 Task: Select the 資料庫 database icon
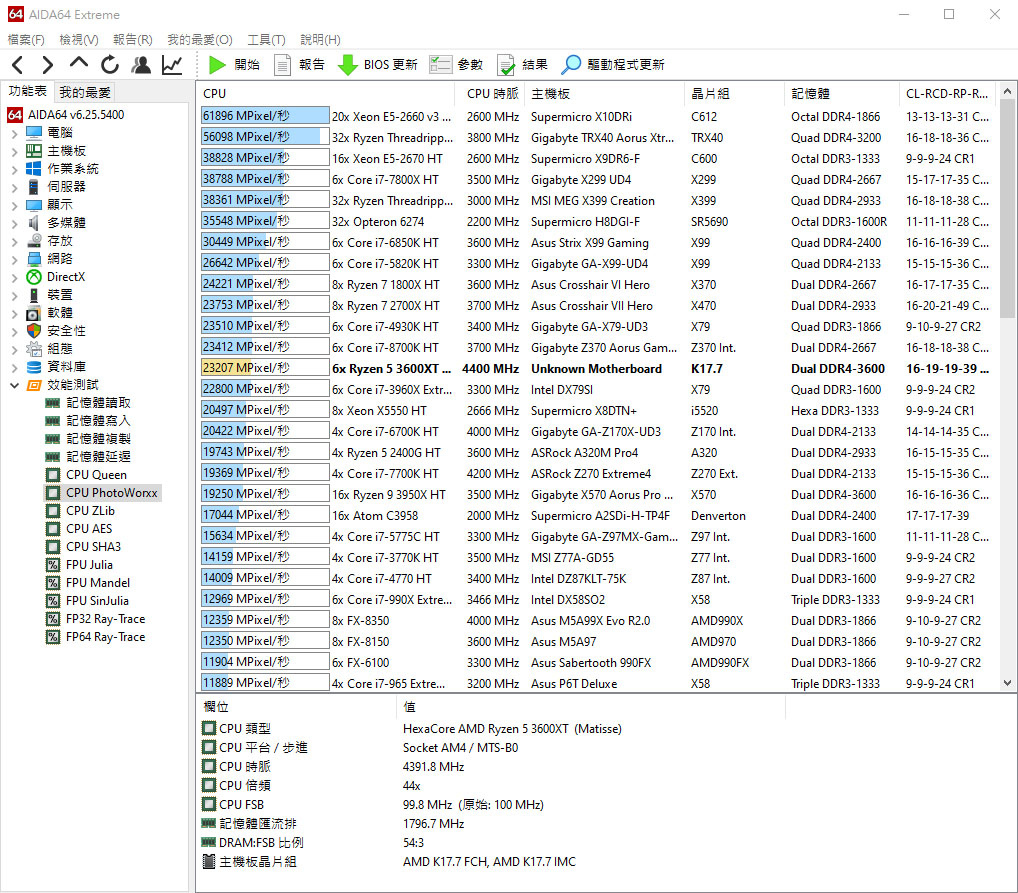click(34, 367)
